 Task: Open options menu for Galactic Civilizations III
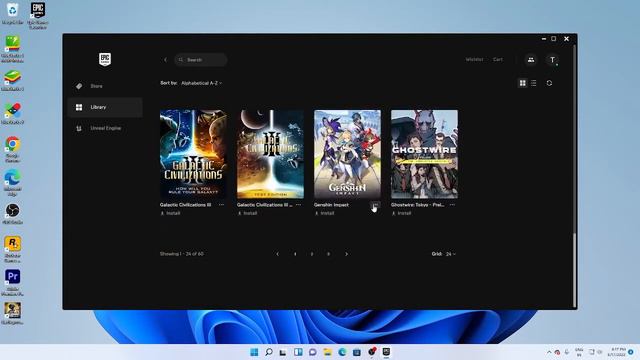(221, 205)
